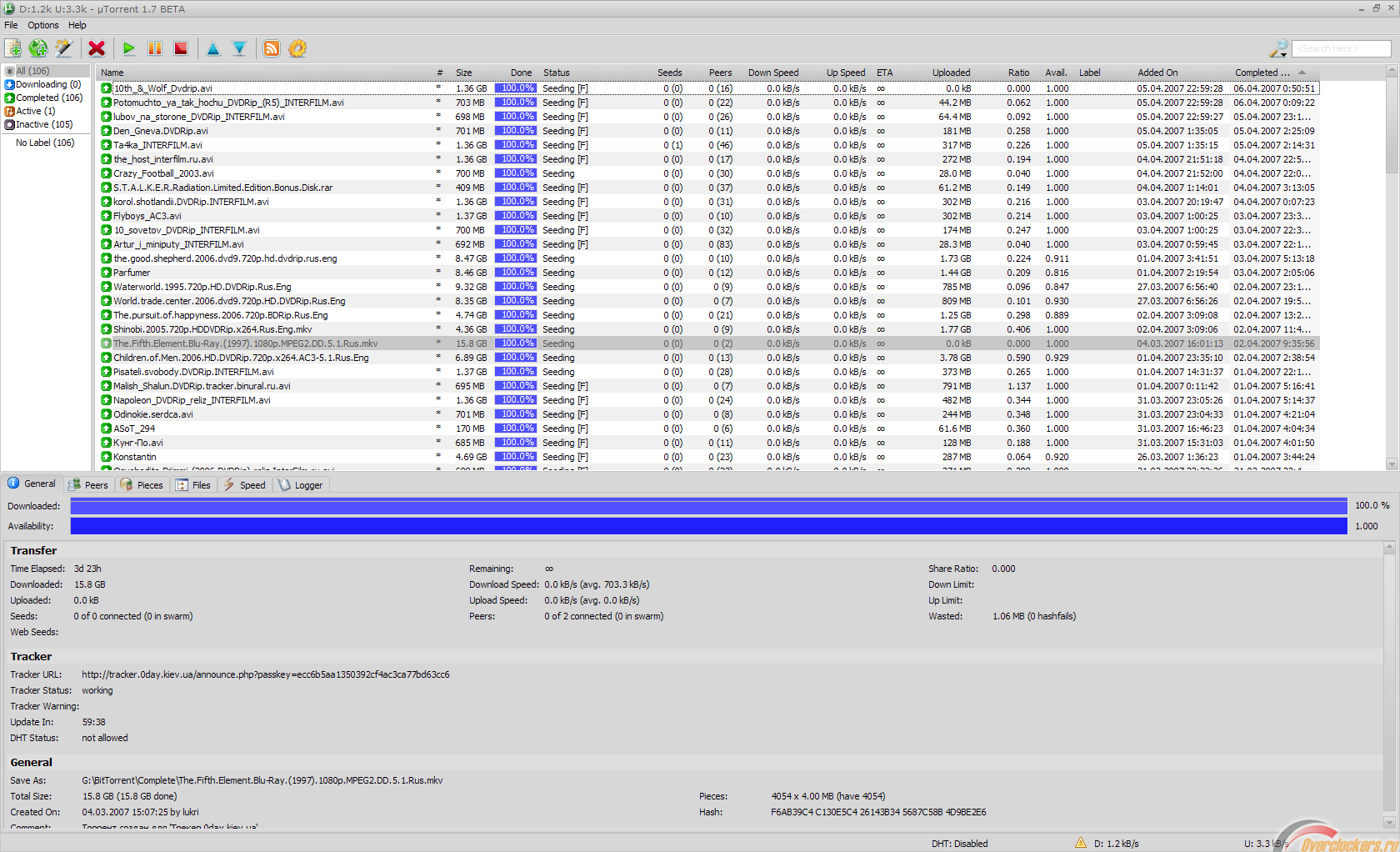
Task: Open the Options menu
Action: click(x=43, y=25)
